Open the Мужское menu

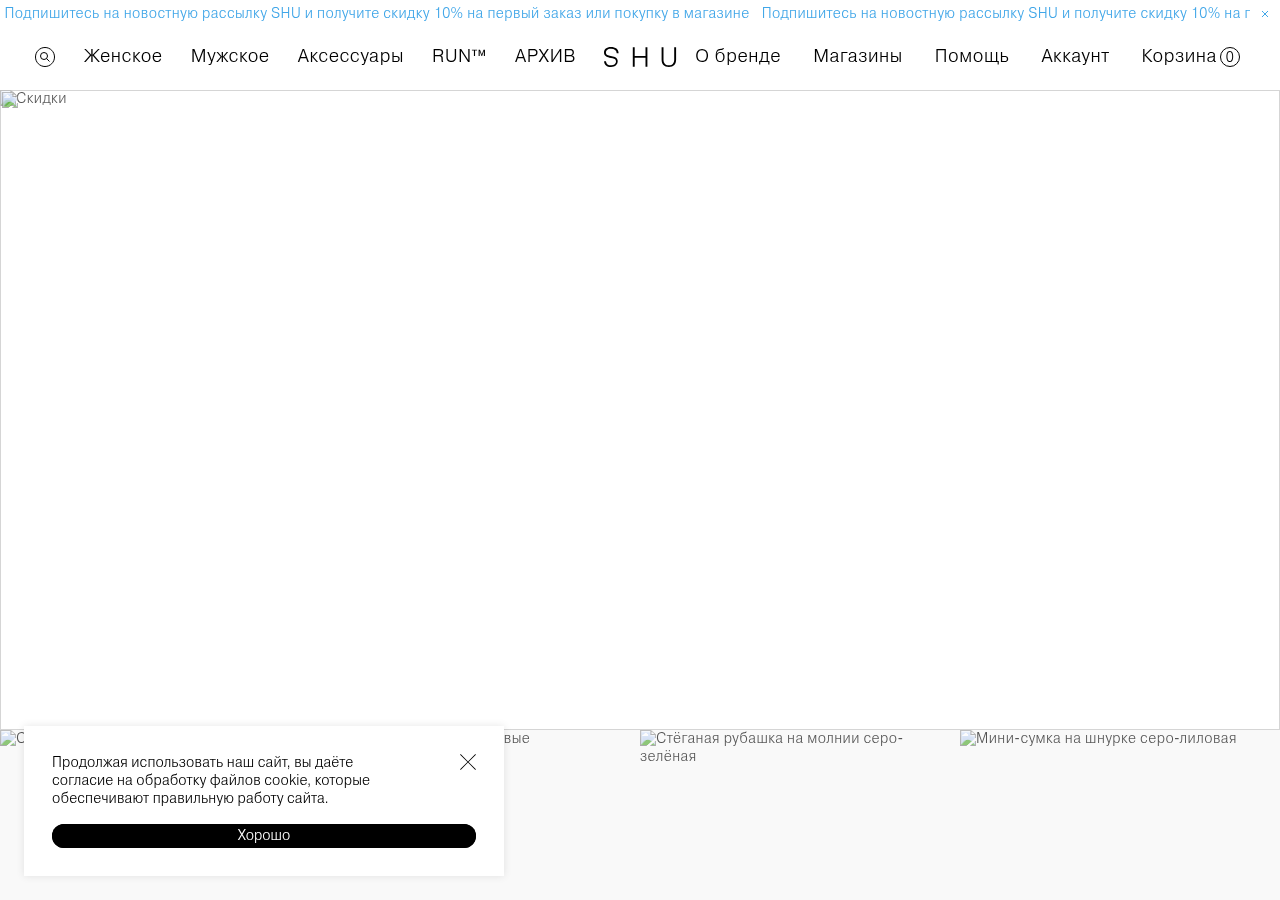230,56
